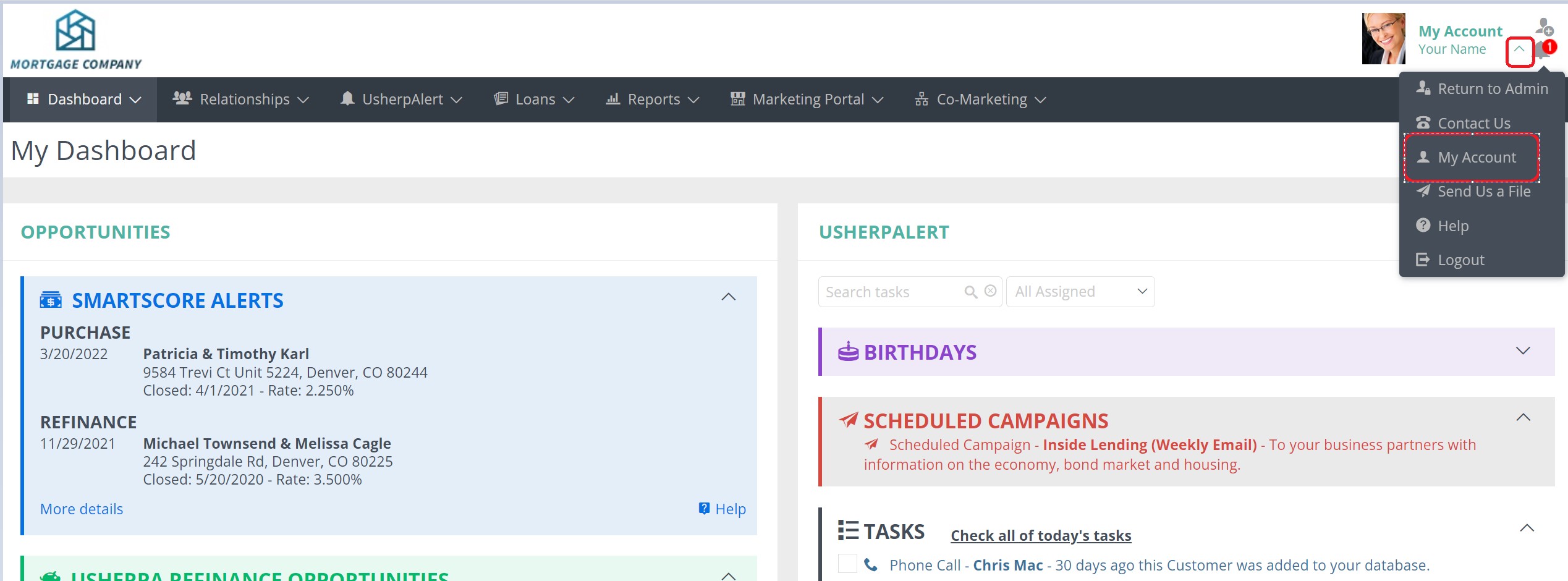Expand the Birthdays section
The width and height of the screenshot is (1568, 581).
pos(1523,351)
